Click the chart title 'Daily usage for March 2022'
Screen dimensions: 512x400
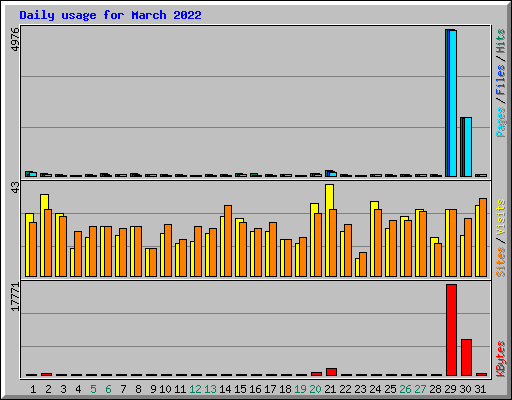coord(110,15)
